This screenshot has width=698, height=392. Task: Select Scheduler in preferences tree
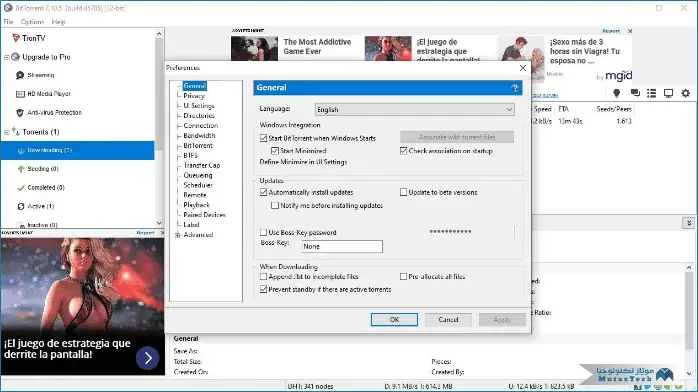[x=198, y=185]
